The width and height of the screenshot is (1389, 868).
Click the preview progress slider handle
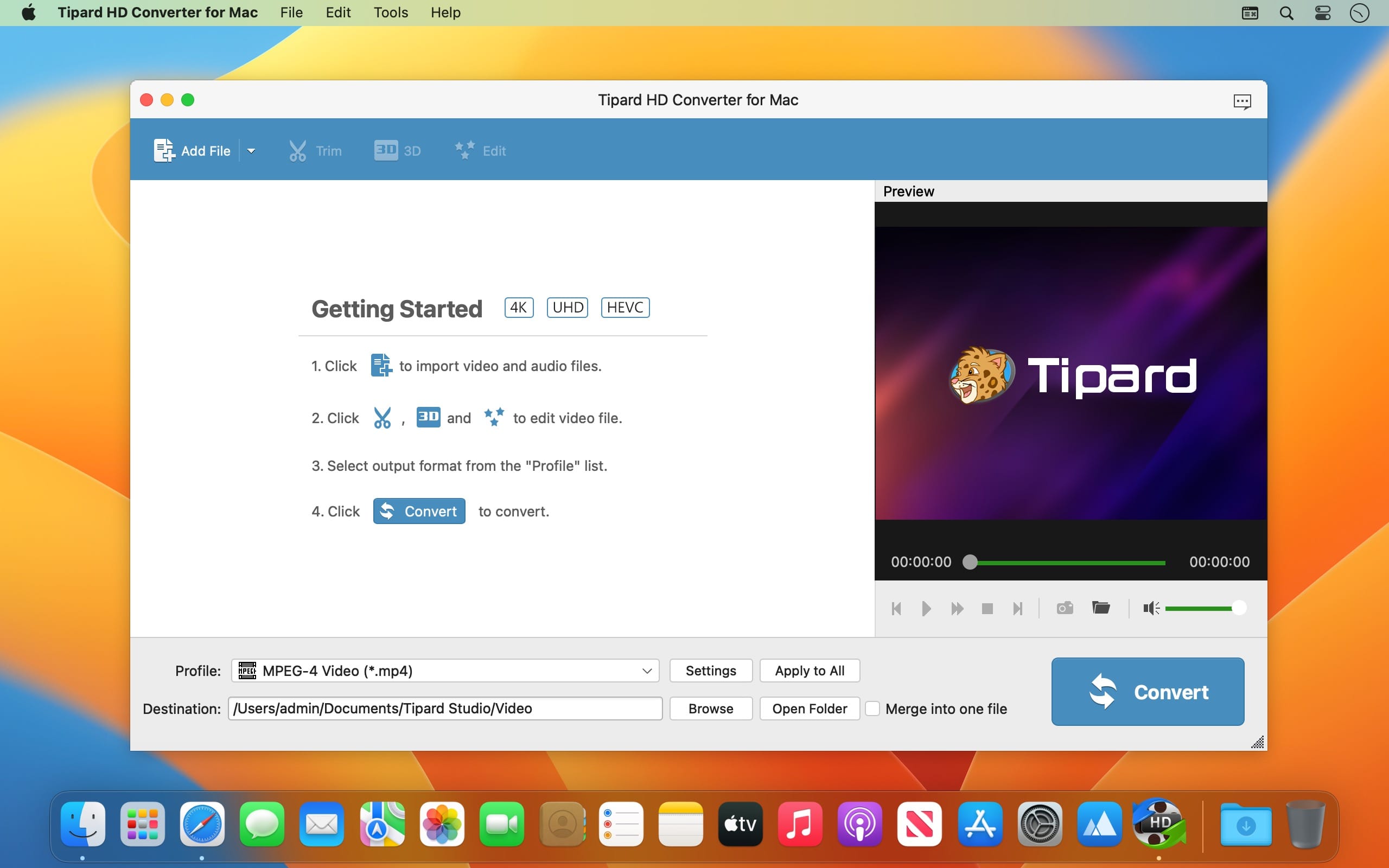pos(970,562)
